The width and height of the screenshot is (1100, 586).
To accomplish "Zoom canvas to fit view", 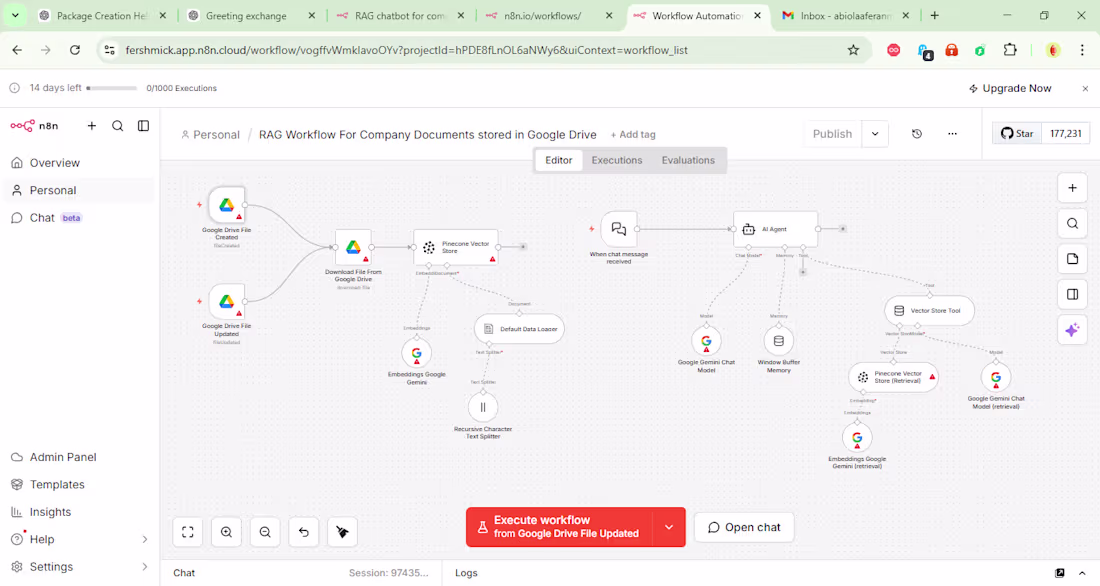I will (188, 532).
